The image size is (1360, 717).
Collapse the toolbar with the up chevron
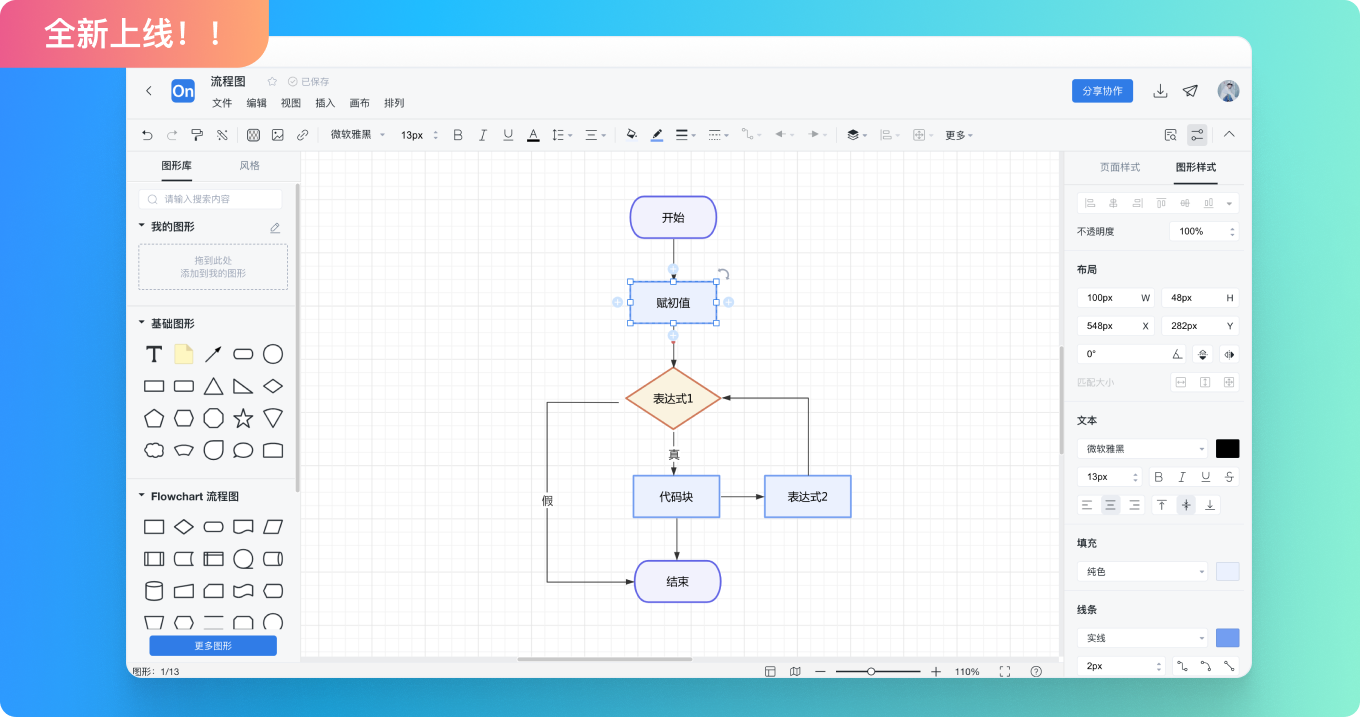coord(1230,135)
